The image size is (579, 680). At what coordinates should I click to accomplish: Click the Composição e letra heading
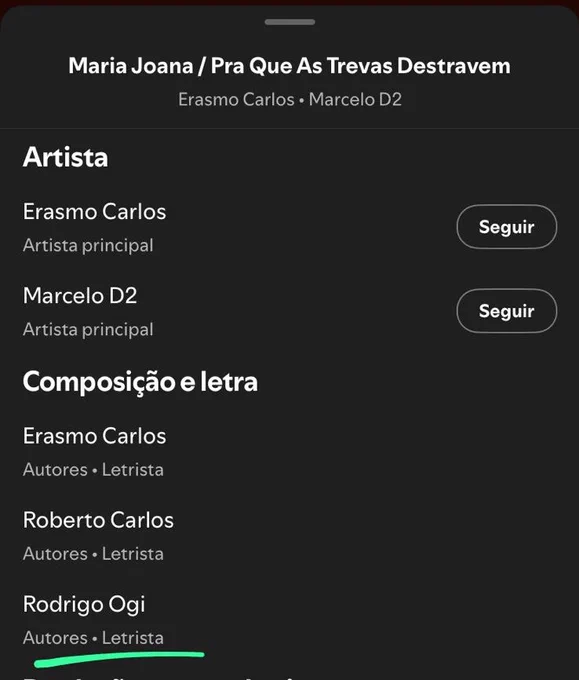pos(141,382)
